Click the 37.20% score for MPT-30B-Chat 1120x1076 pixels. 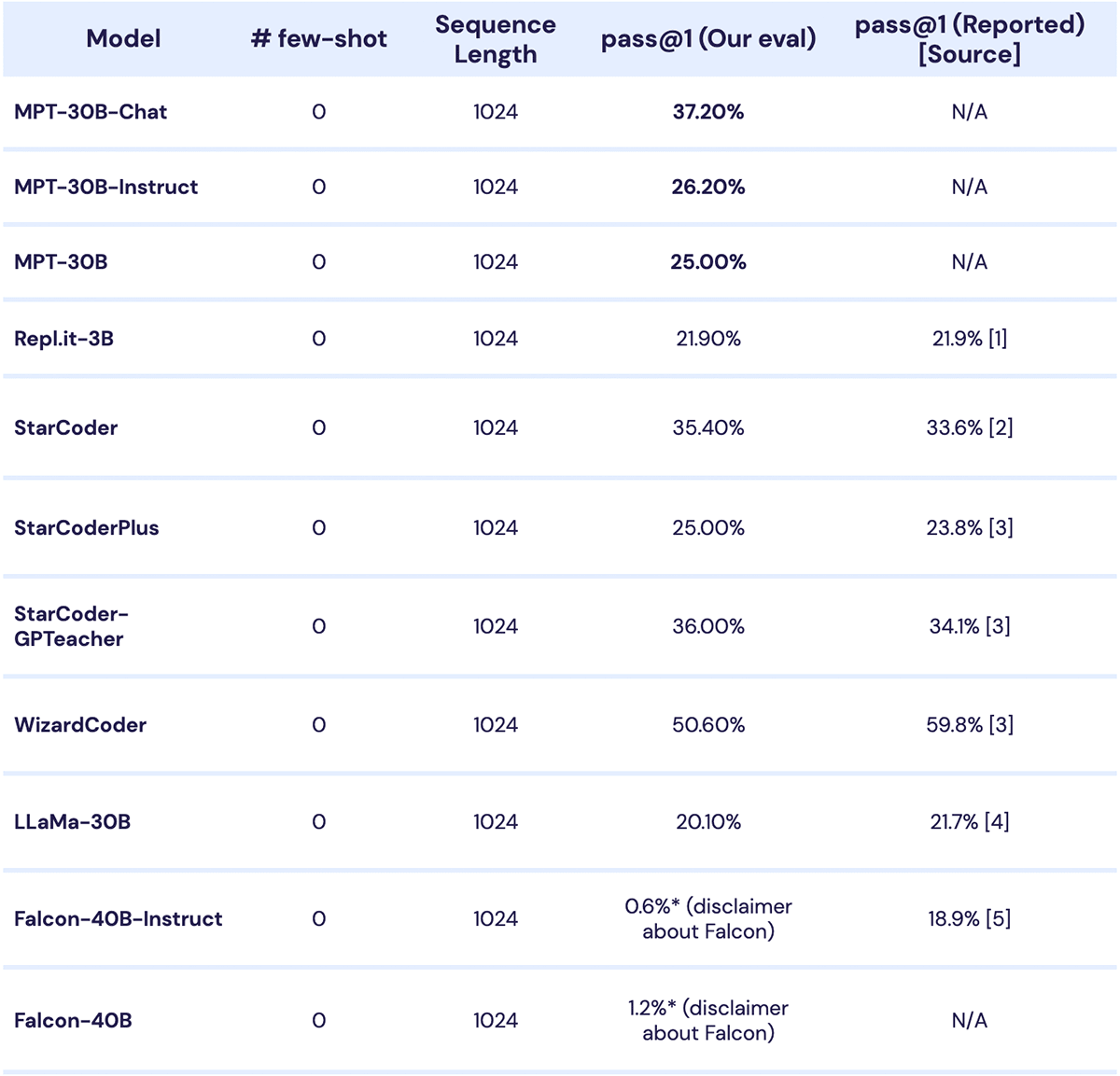point(708,112)
